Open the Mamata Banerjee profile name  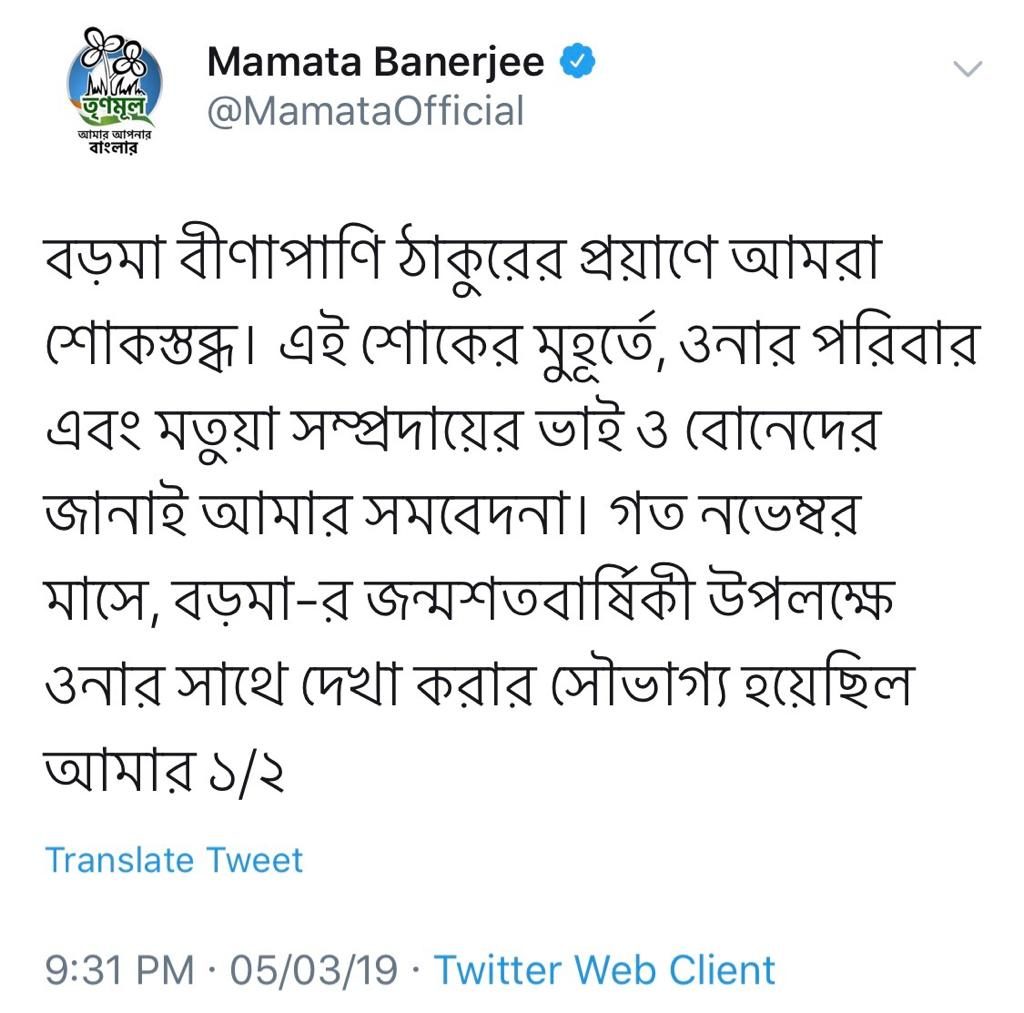pos(376,62)
